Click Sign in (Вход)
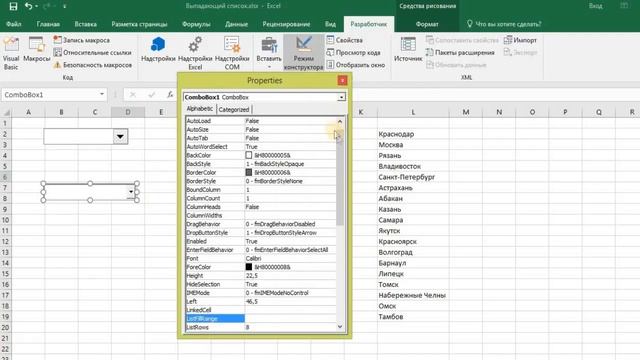 point(596,6)
